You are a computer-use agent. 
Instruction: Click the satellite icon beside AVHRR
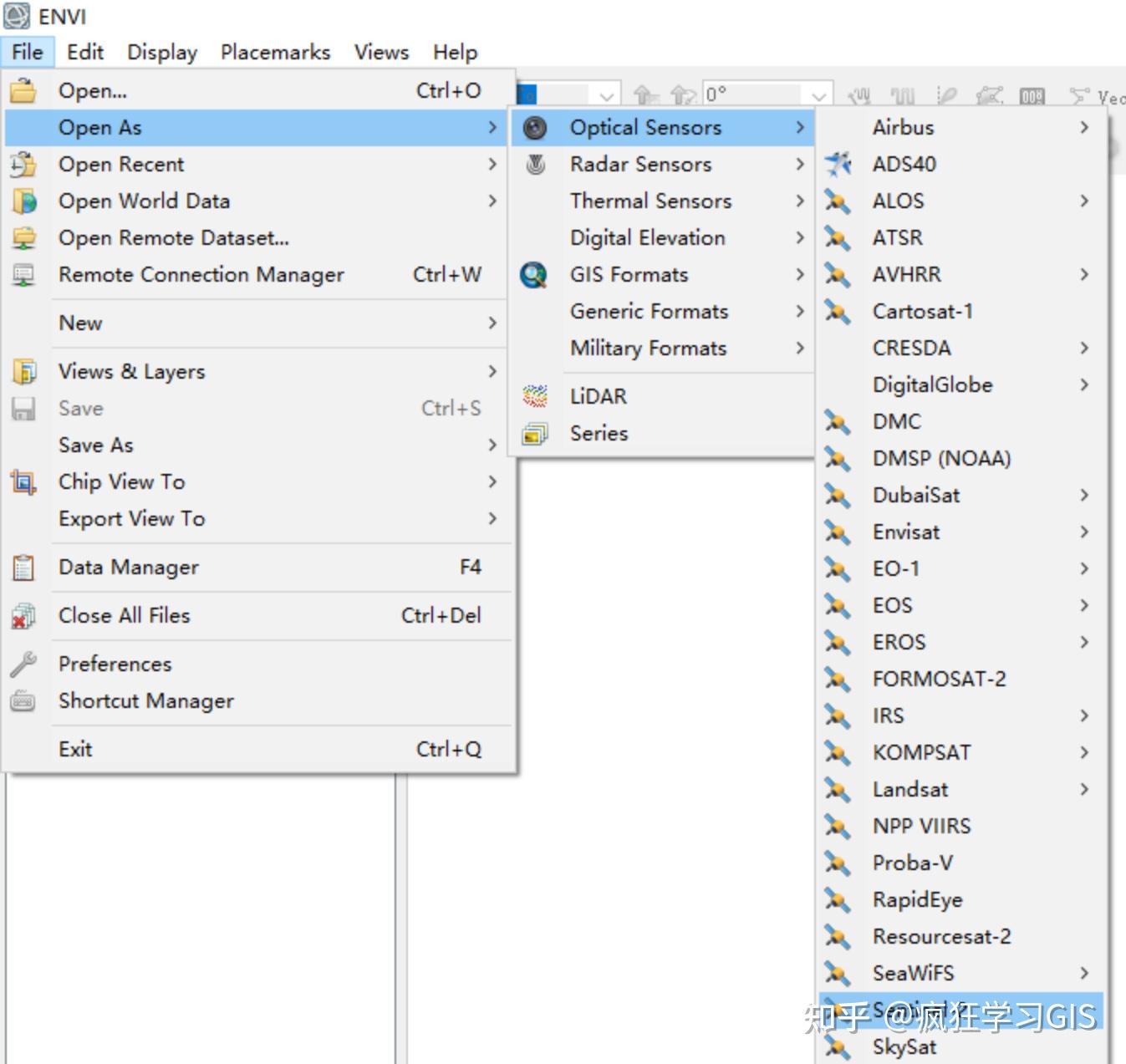click(x=838, y=274)
